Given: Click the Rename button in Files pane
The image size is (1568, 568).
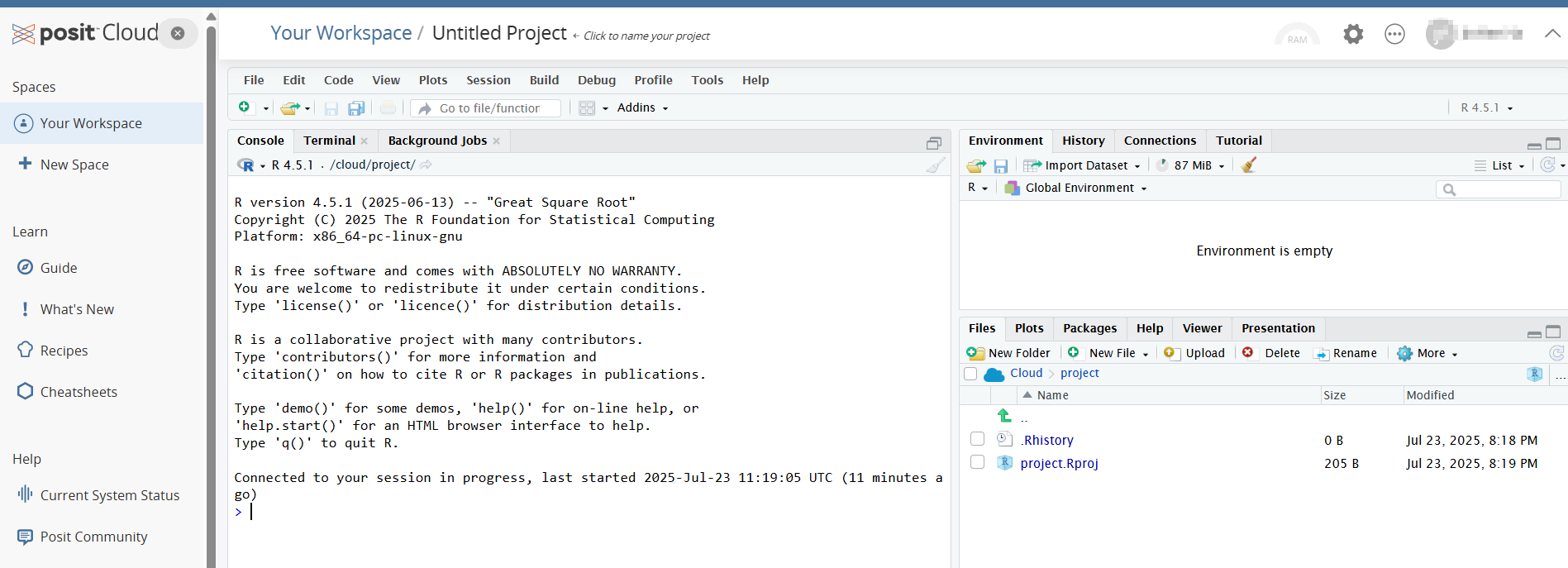Looking at the screenshot, I should click(1346, 353).
